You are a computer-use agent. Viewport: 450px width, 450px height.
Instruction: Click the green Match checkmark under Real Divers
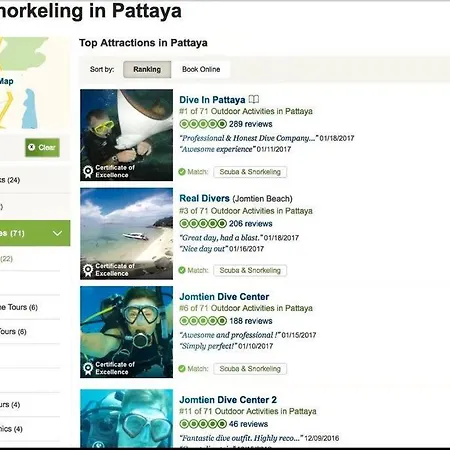(182, 270)
